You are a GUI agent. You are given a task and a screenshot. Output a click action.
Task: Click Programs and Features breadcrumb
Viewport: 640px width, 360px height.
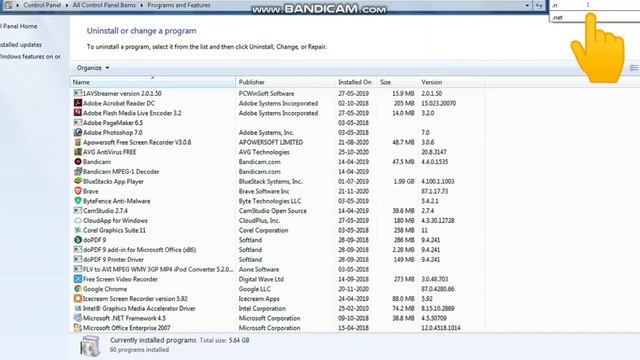click(x=179, y=5)
